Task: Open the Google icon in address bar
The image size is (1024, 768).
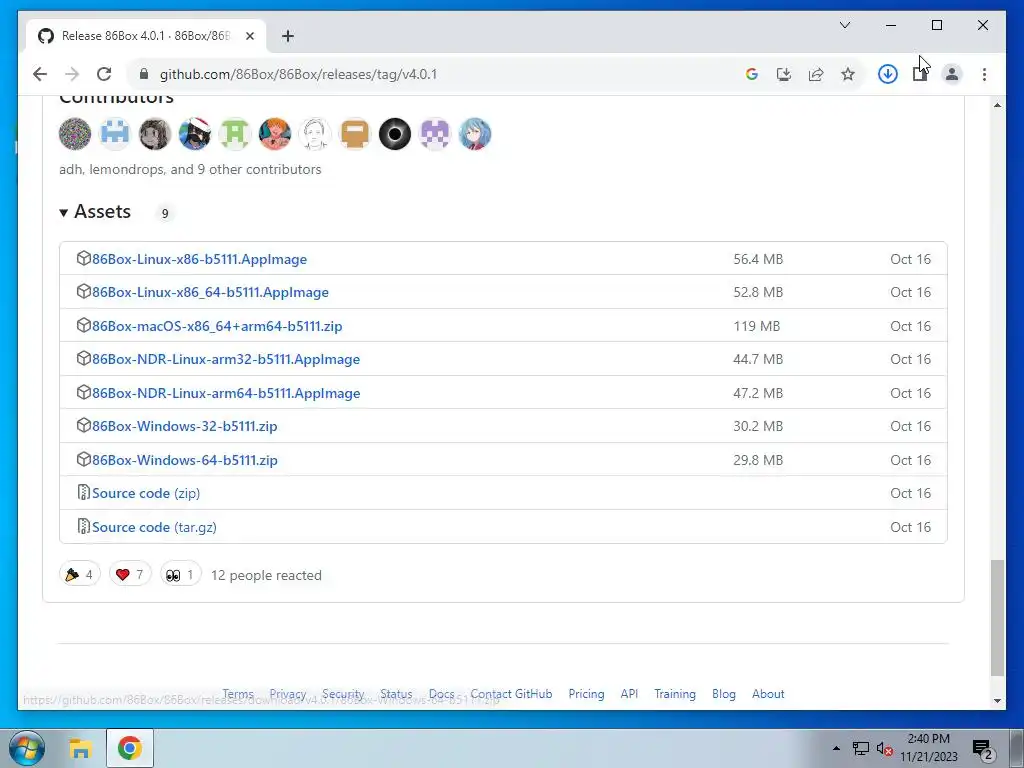Action: pos(752,74)
